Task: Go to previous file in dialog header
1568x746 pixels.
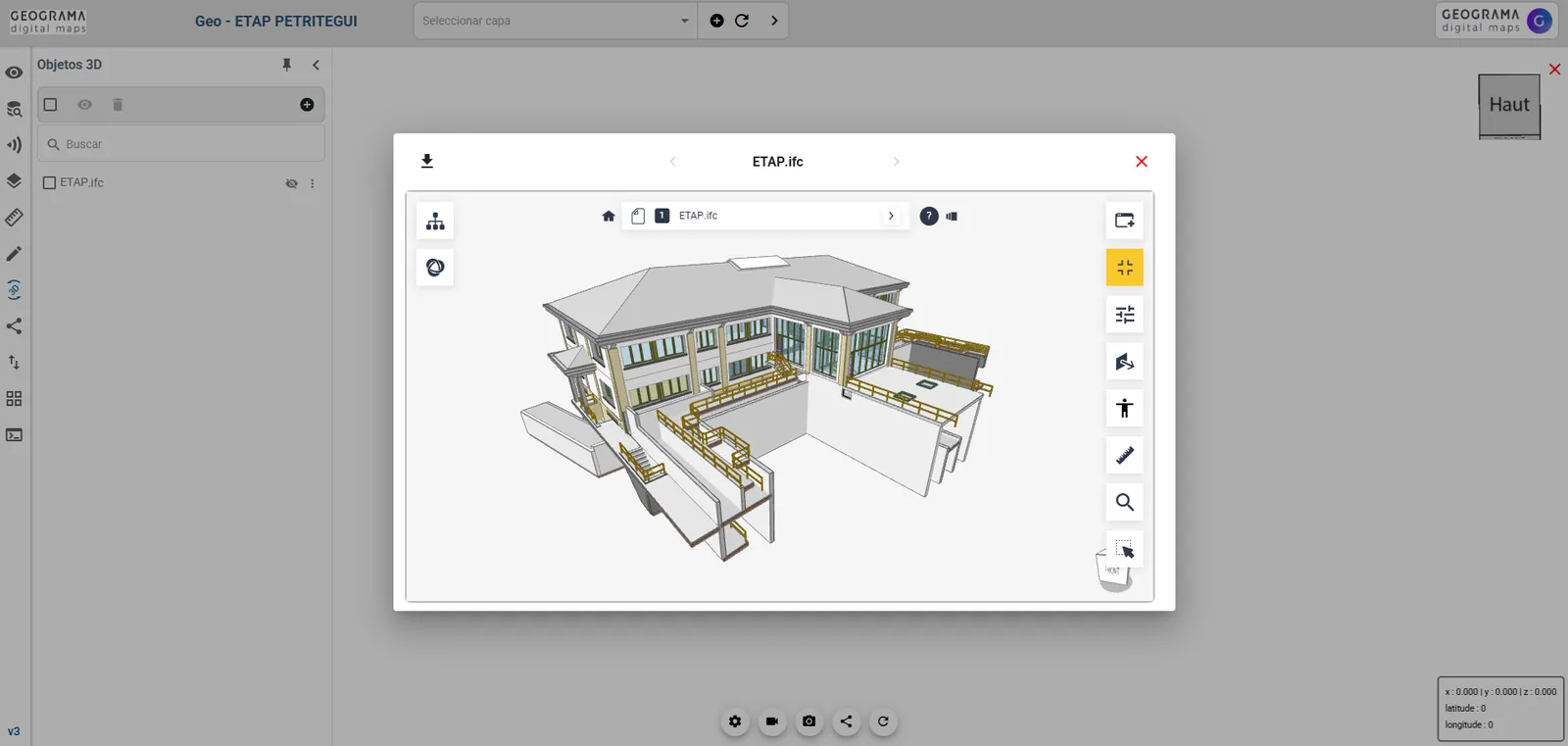Action: pyautogui.click(x=672, y=162)
